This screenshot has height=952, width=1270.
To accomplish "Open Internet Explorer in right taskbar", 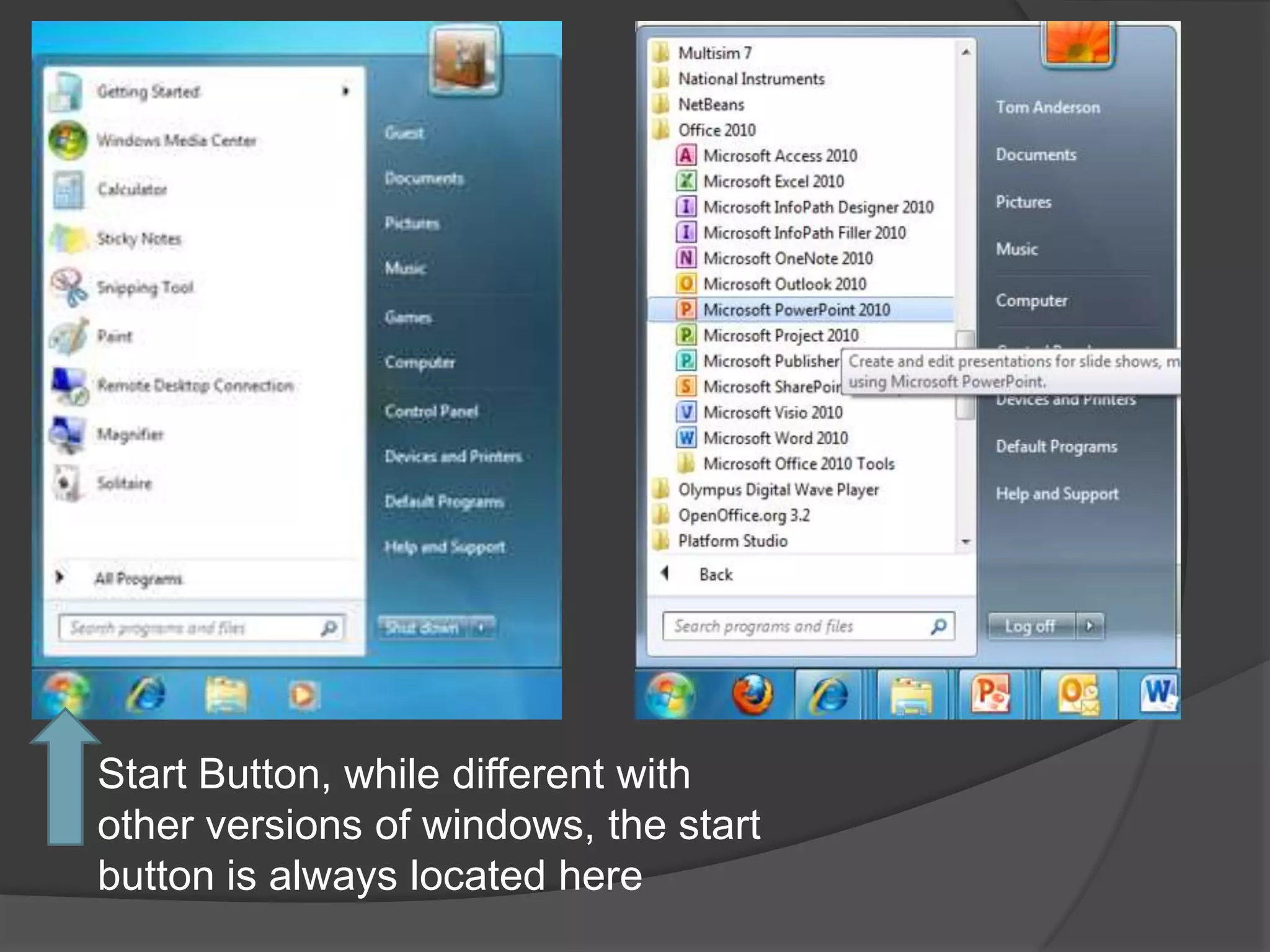I will coord(829,694).
